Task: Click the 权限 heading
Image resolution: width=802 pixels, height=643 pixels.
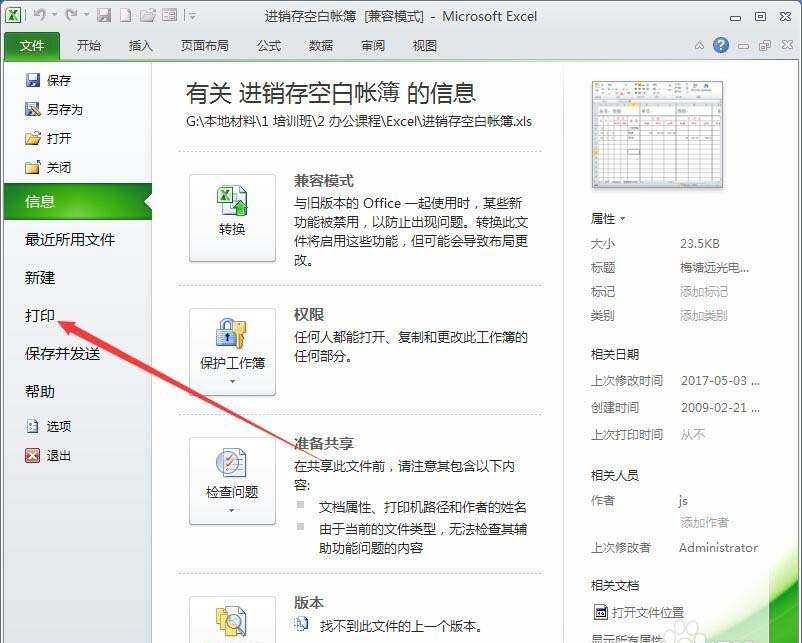Action: tap(309, 315)
